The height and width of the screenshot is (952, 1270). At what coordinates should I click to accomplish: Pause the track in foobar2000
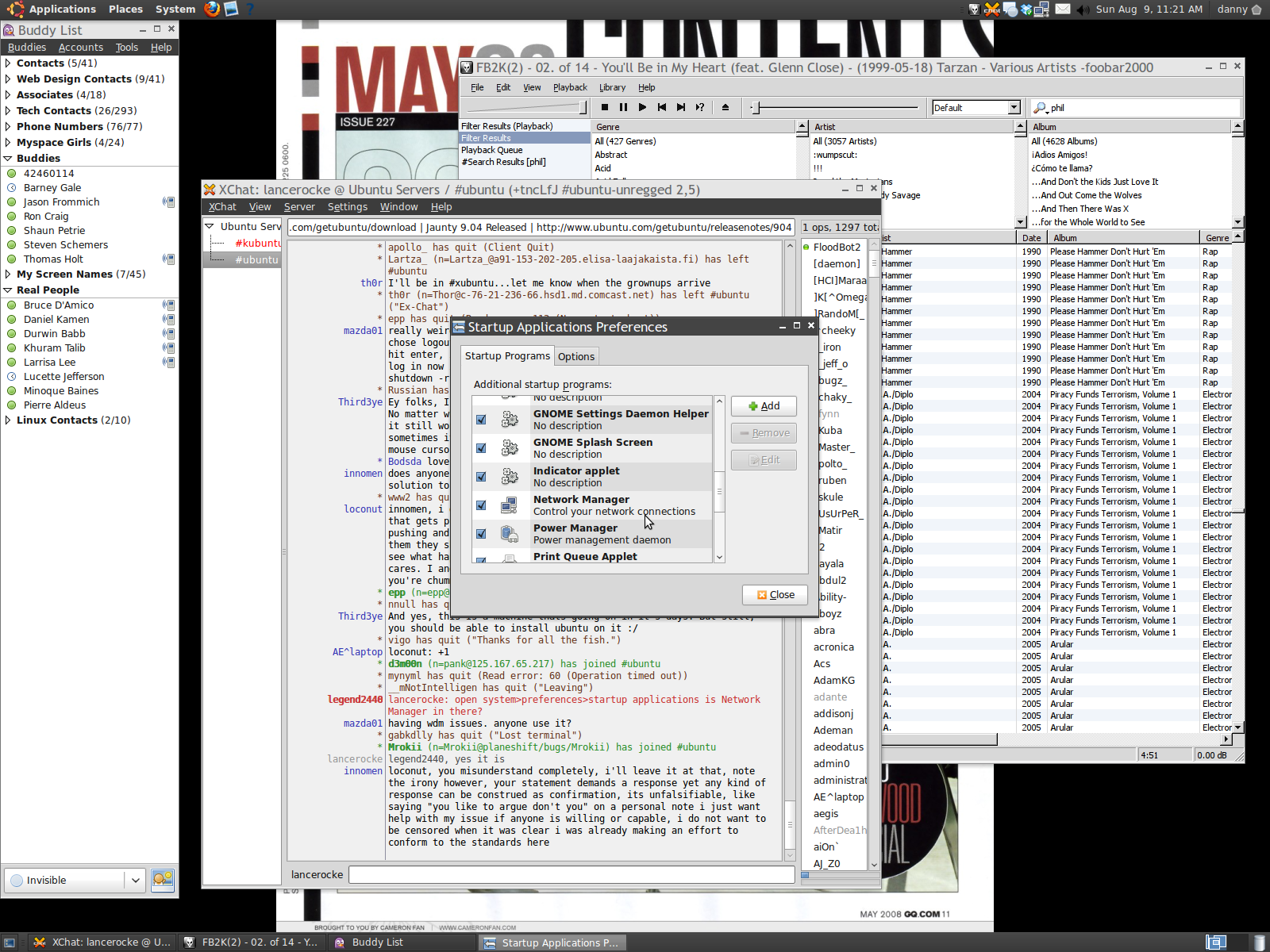[624, 107]
